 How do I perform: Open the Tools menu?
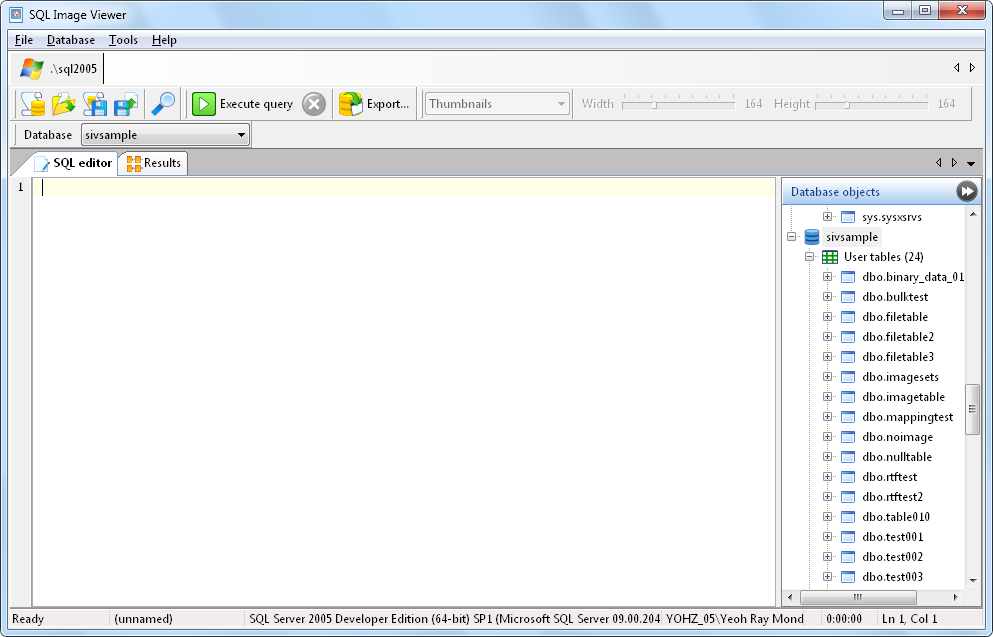(123, 40)
